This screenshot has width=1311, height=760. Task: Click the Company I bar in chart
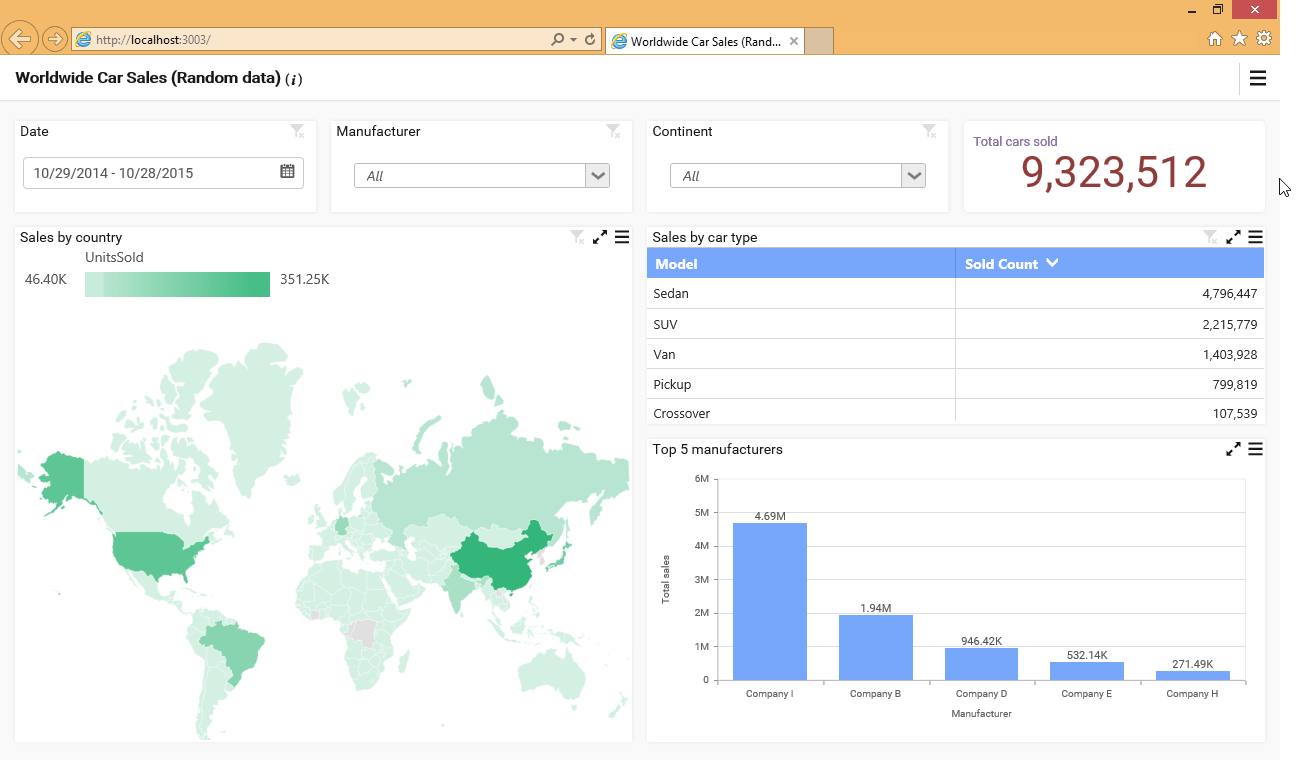pos(769,601)
